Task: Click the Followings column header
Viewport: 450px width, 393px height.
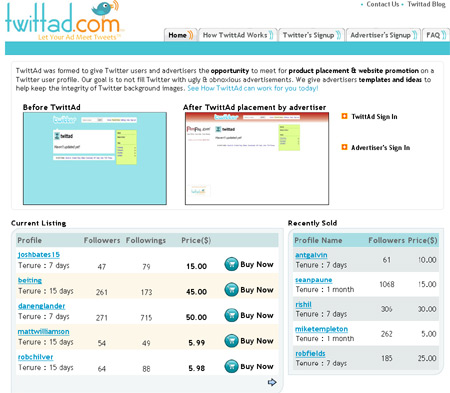Action: tap(146, 240)
